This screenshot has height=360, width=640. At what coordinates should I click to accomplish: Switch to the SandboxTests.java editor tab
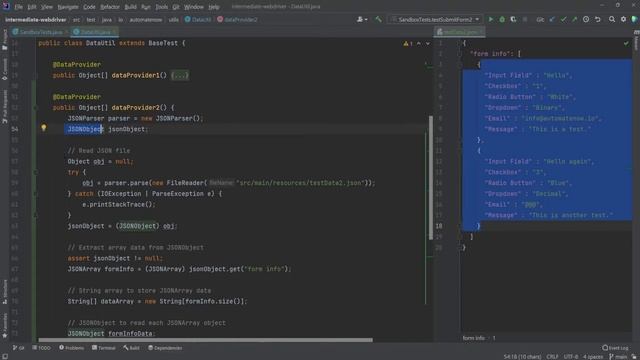pyautogui.click(x=40, y=32)
